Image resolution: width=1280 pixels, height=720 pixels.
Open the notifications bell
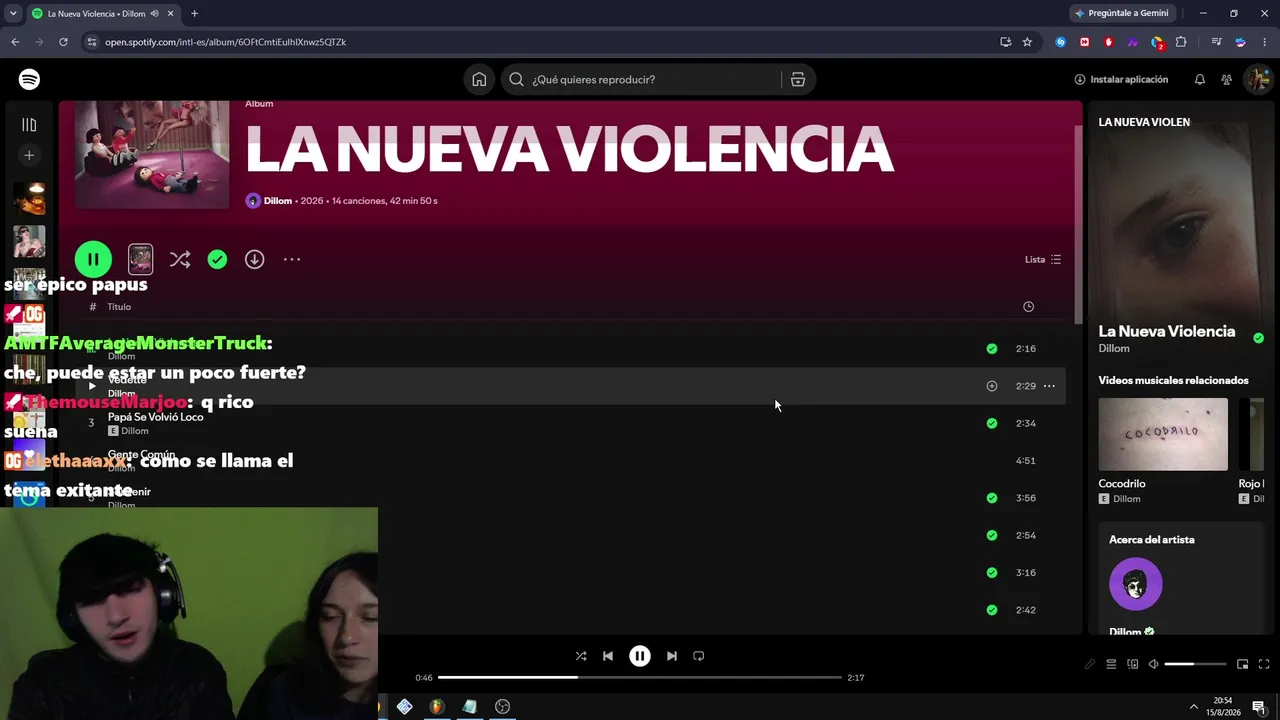pyautogui.click(x=1199, y=79)
